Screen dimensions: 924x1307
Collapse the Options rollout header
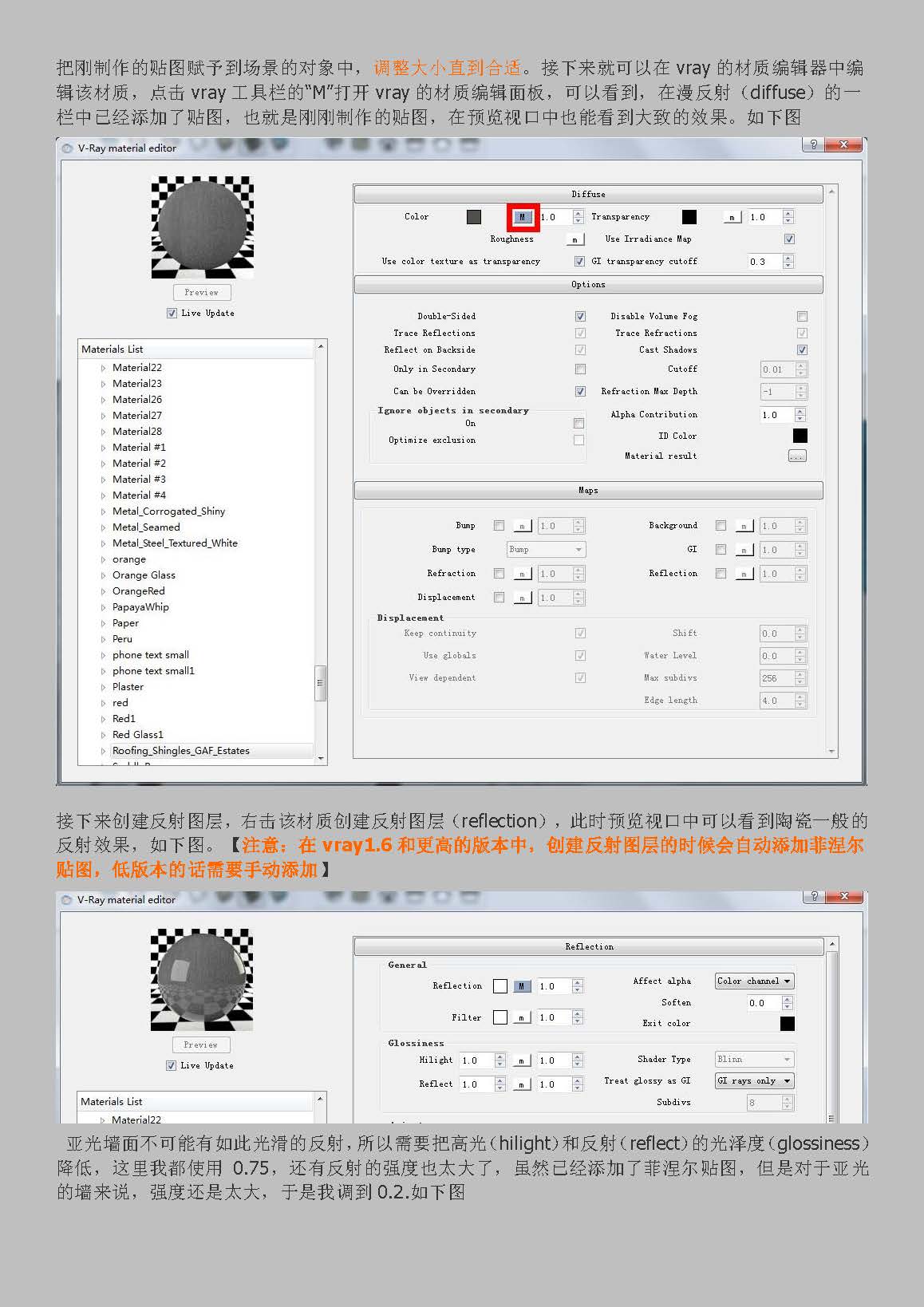click(588, 285)
